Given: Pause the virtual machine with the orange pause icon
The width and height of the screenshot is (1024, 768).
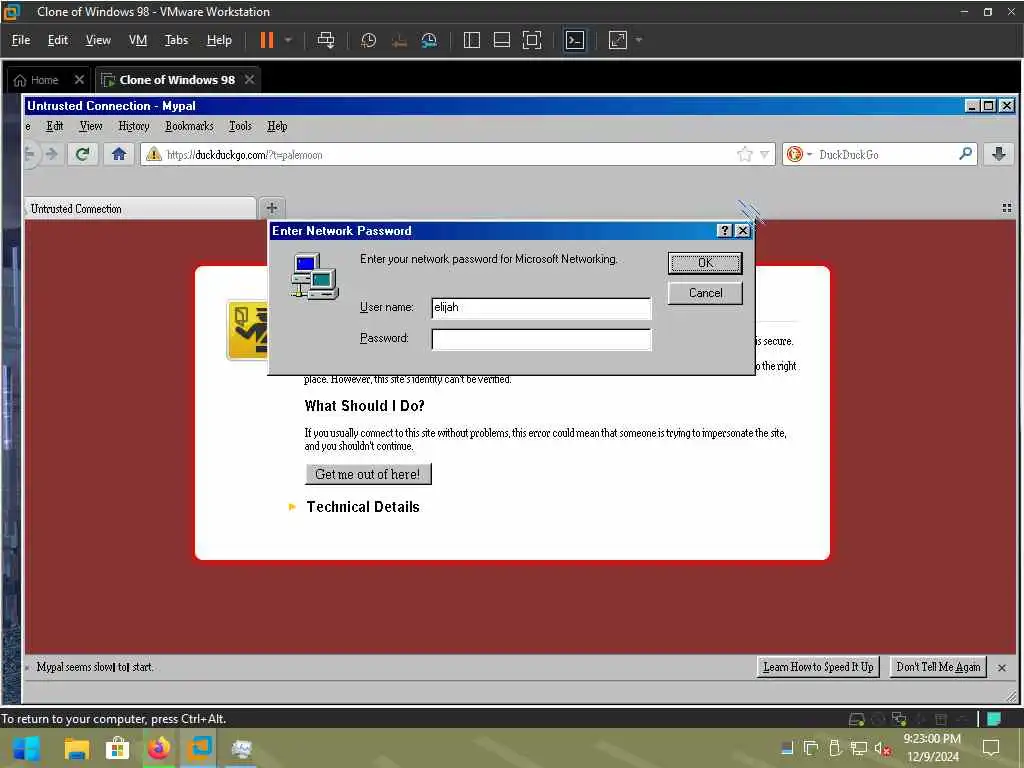Looking at the screenshot, I should click(x=266, y=40).
